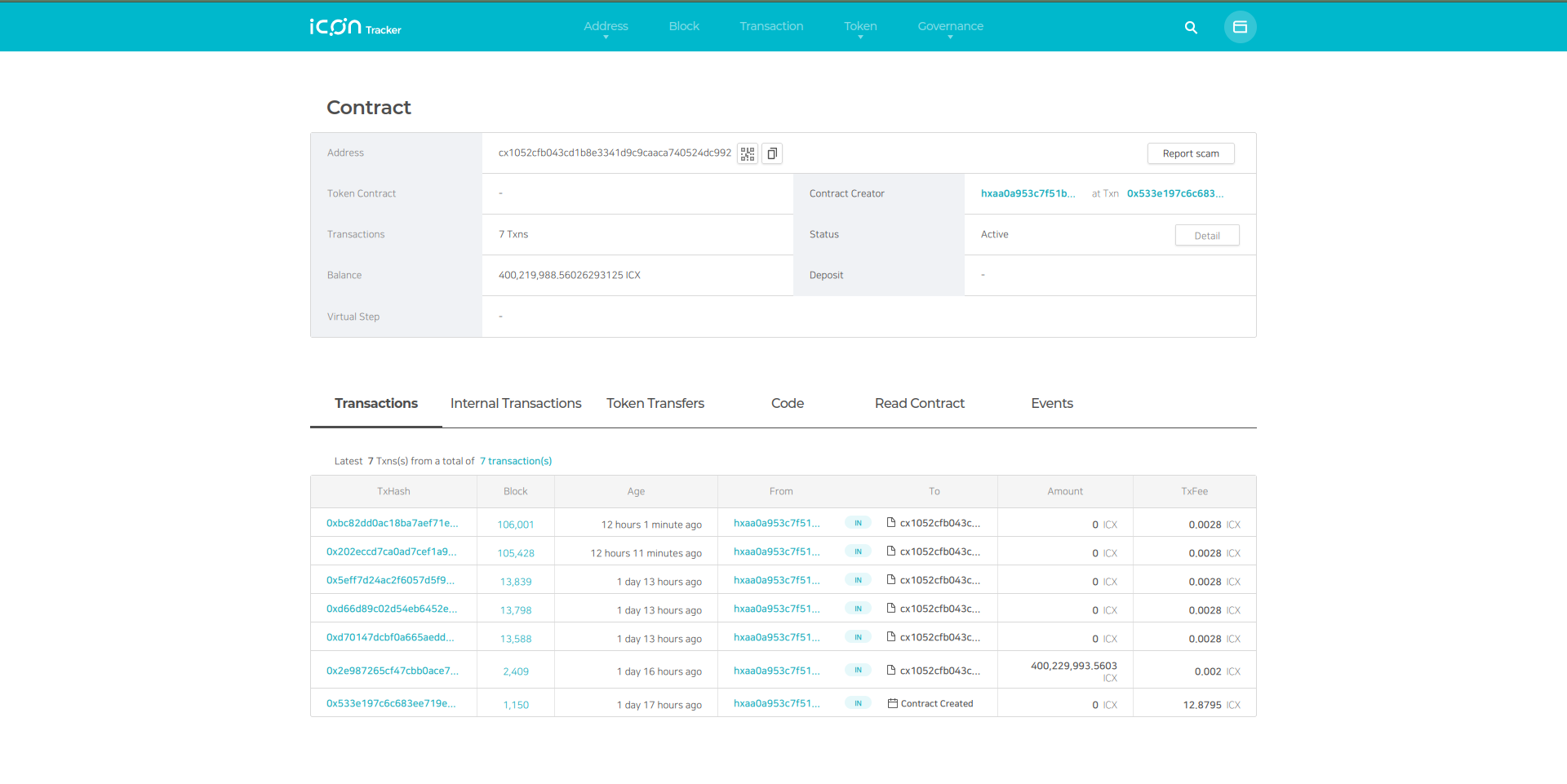Click contract file icon in first transaction row
This screenshot has height=784, width=1567.
tap(891, 523)
